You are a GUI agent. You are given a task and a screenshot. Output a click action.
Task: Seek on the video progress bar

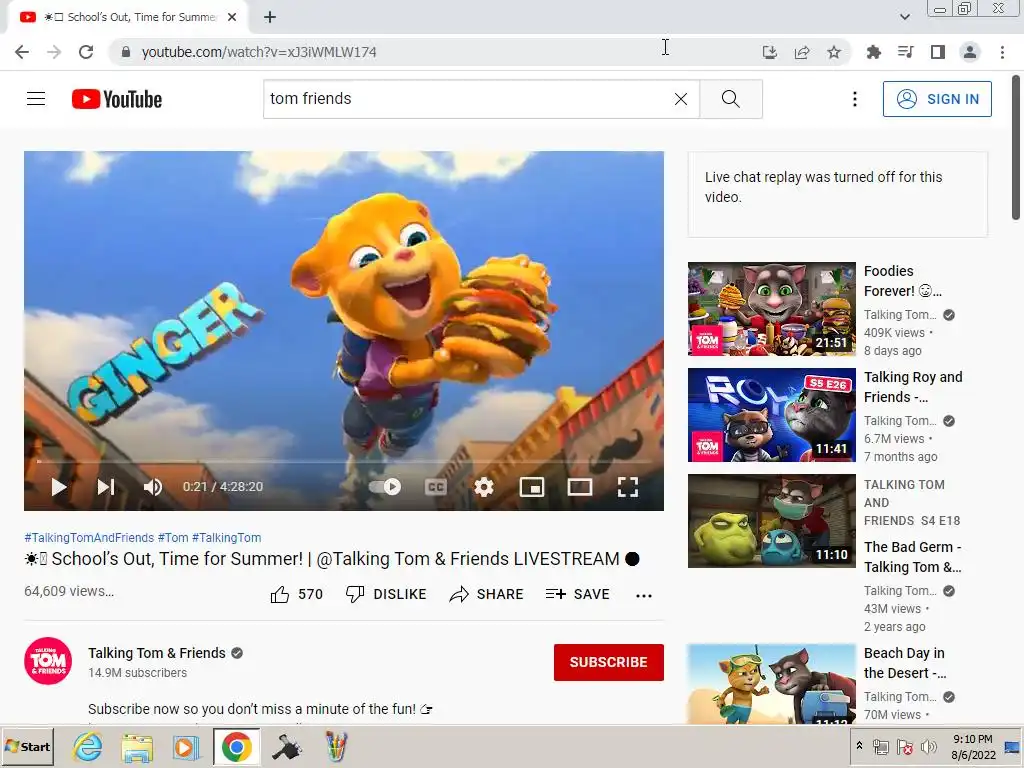[x=344, y=462]
